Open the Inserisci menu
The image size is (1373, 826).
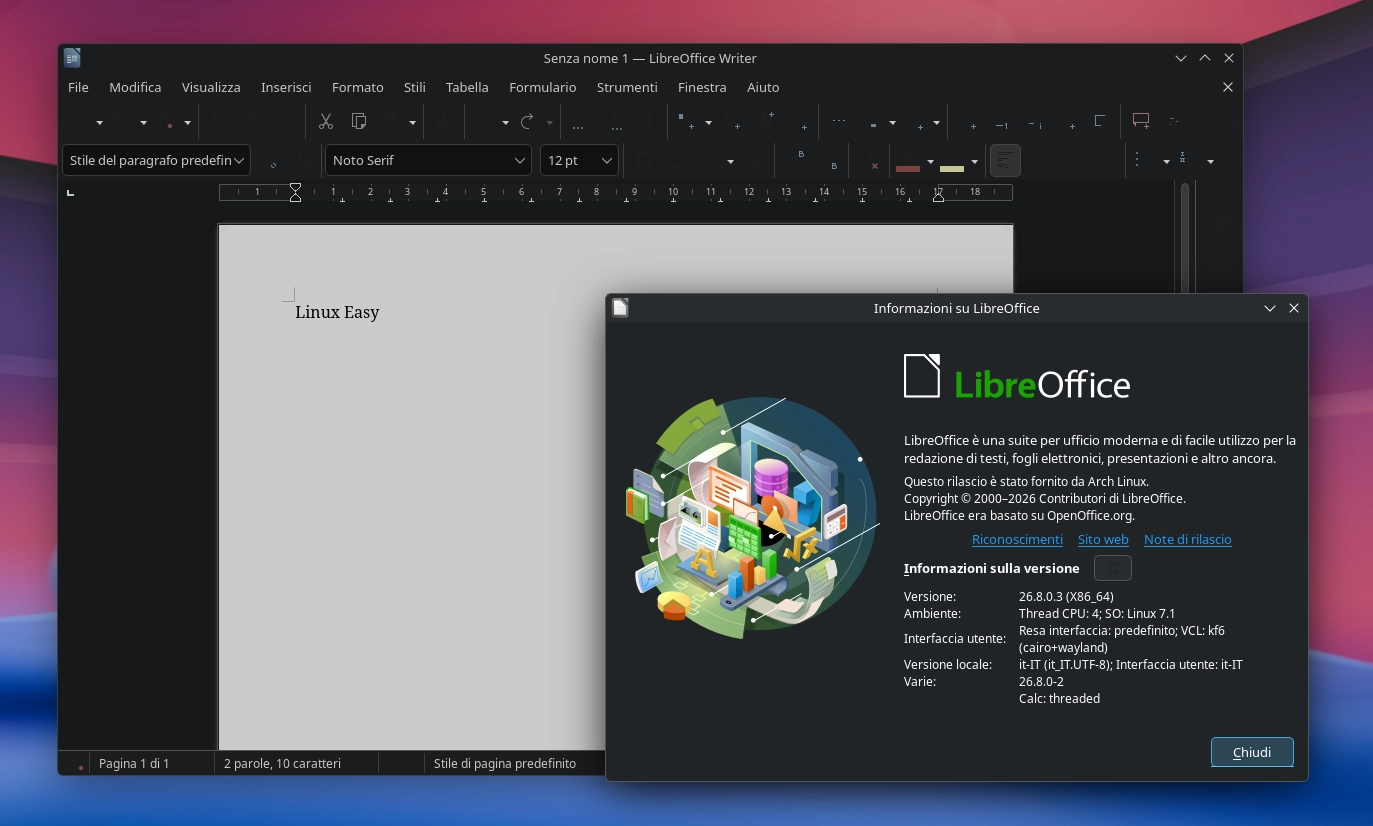tap(286, 87)
